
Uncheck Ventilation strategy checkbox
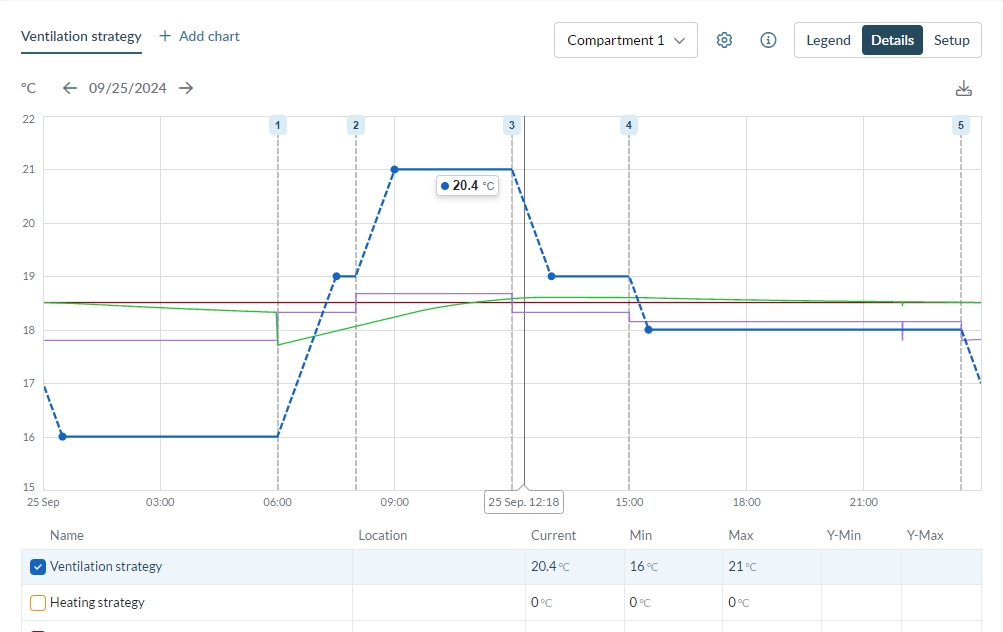coord(38,567)
